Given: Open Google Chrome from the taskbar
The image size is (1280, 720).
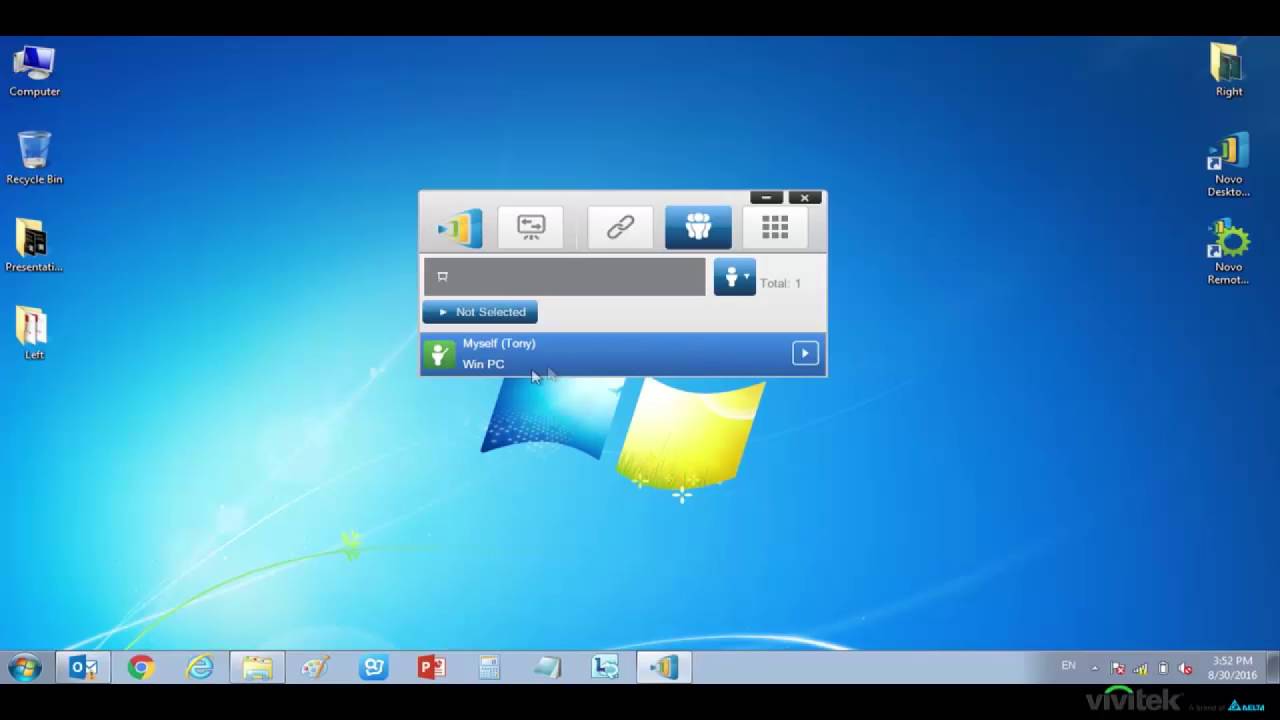Looking at the screenshot, I should click(141, 667).
